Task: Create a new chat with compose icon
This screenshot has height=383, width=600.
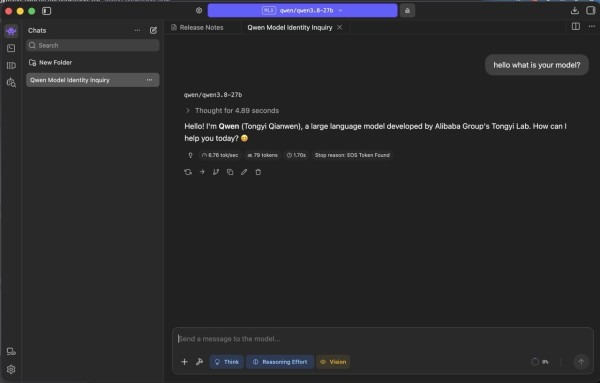Action: coord(153,30)
